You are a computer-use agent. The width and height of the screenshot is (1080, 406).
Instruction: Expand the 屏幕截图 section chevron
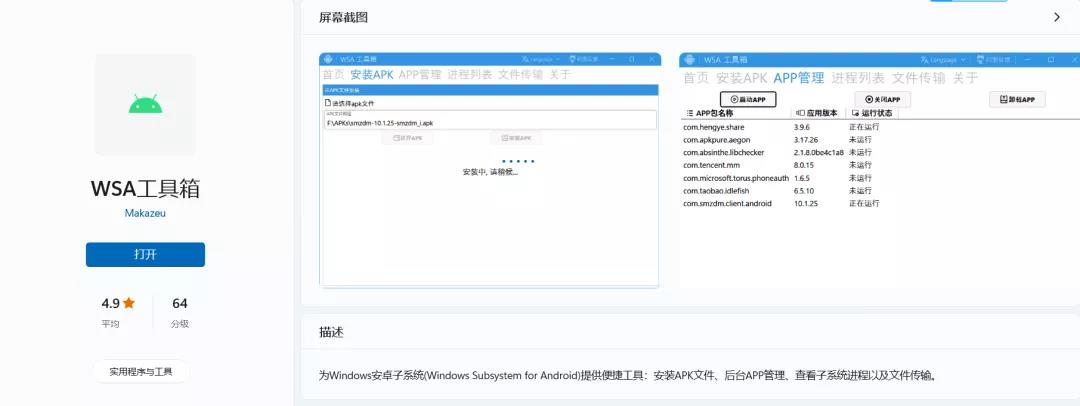(1057, 17)
